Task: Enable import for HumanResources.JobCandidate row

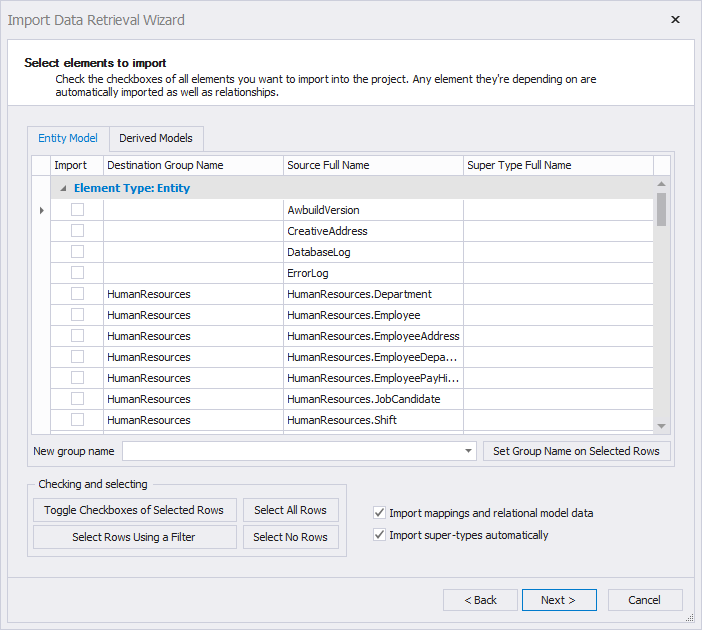Action: [77, 399]
